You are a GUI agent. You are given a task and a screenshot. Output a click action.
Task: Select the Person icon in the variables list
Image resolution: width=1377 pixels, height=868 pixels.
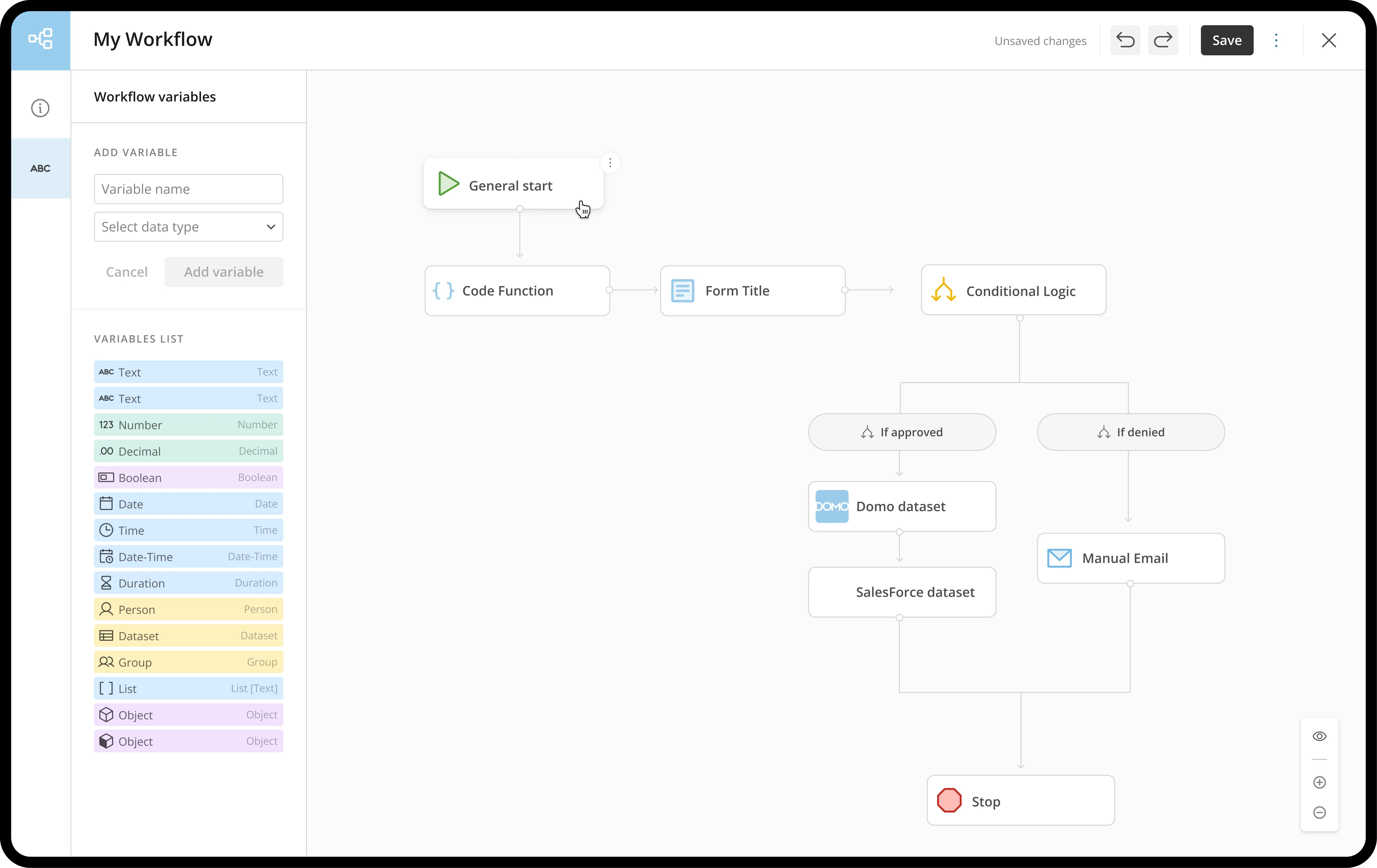(106, 609)
